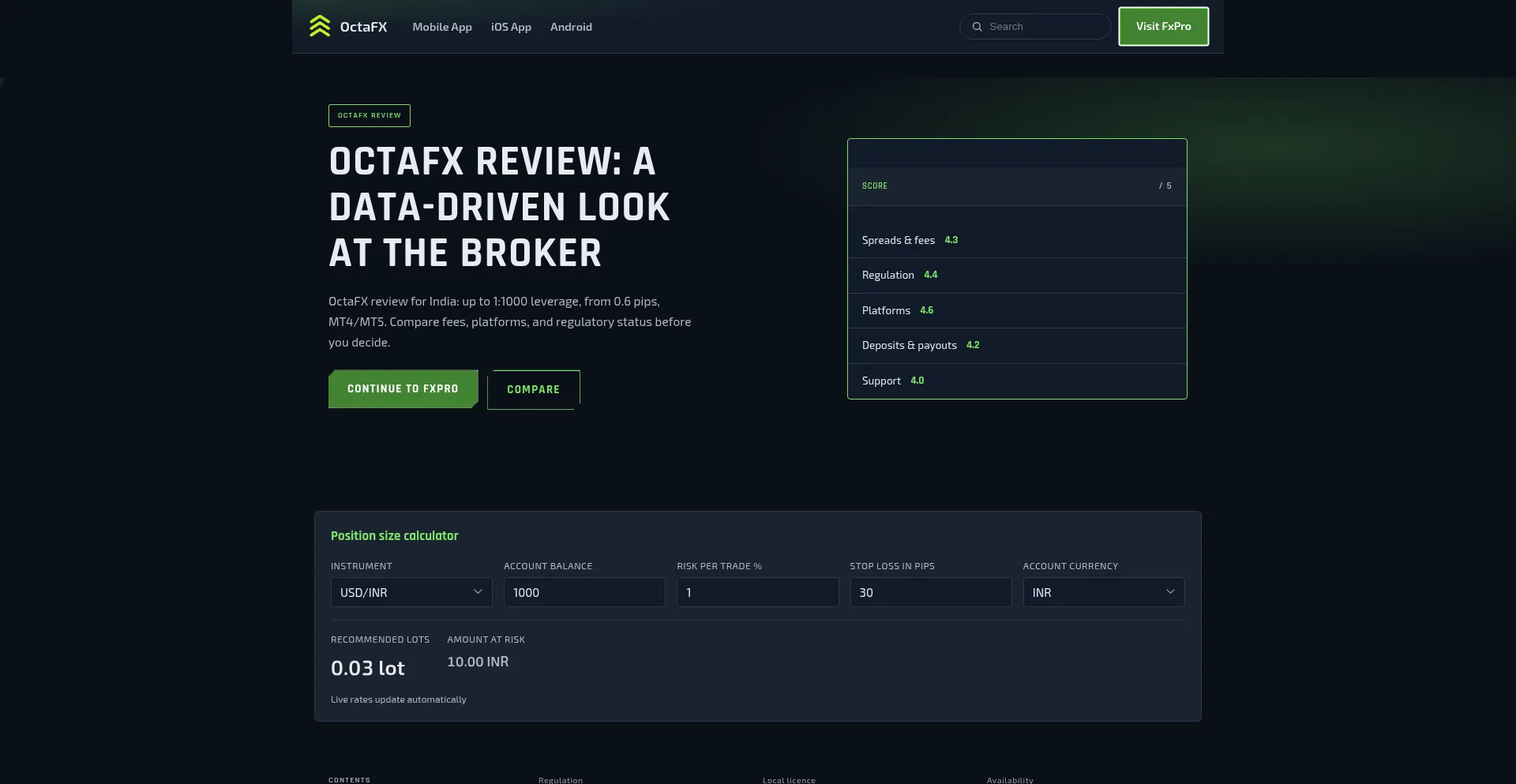Click the SCORE header label

click(875, 186)
